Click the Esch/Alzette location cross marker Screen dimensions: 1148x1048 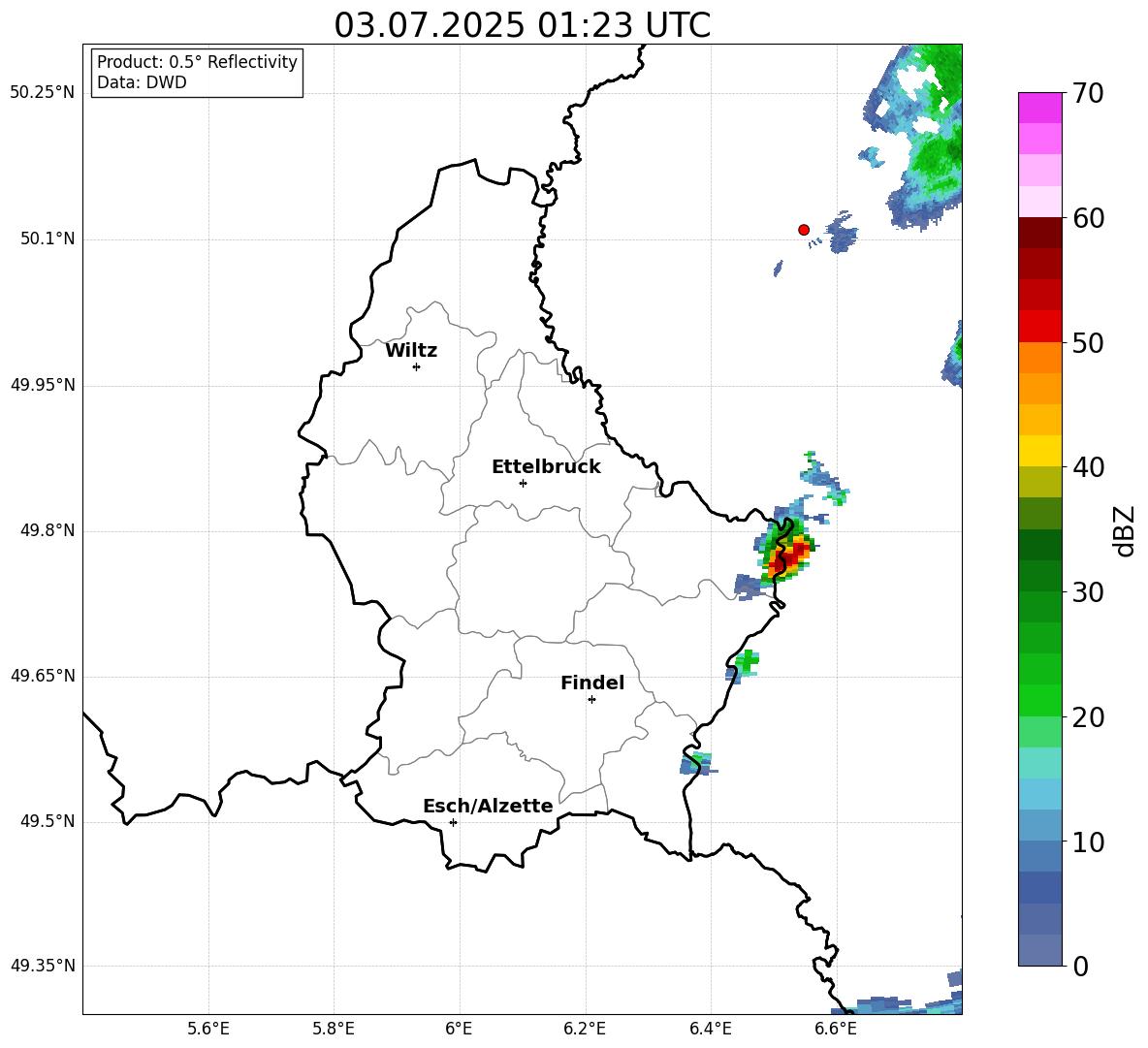pyautogui.click(x=453, y=822)
